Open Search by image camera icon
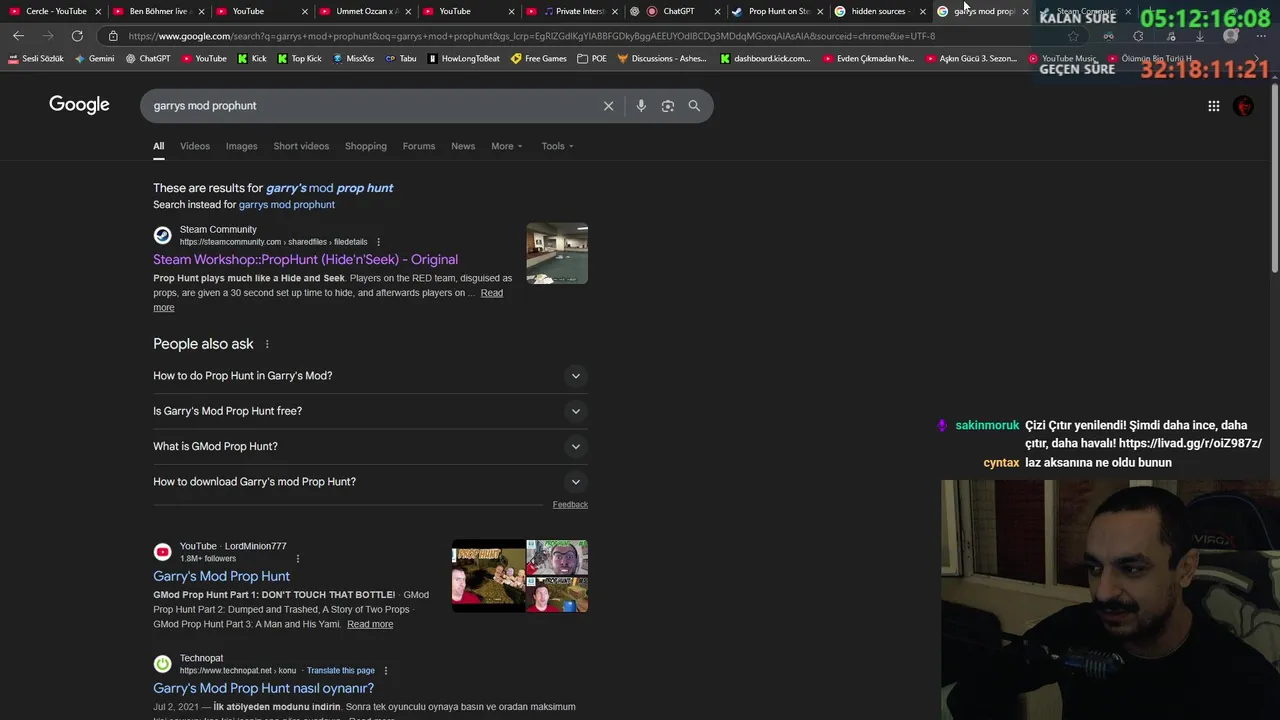 click(x=668, y=106)
